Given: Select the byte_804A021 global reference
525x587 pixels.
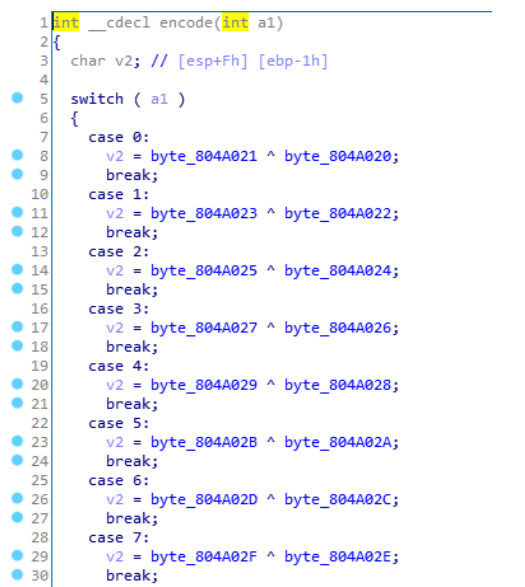Looking at the screenshot, I should coord(204,156).
